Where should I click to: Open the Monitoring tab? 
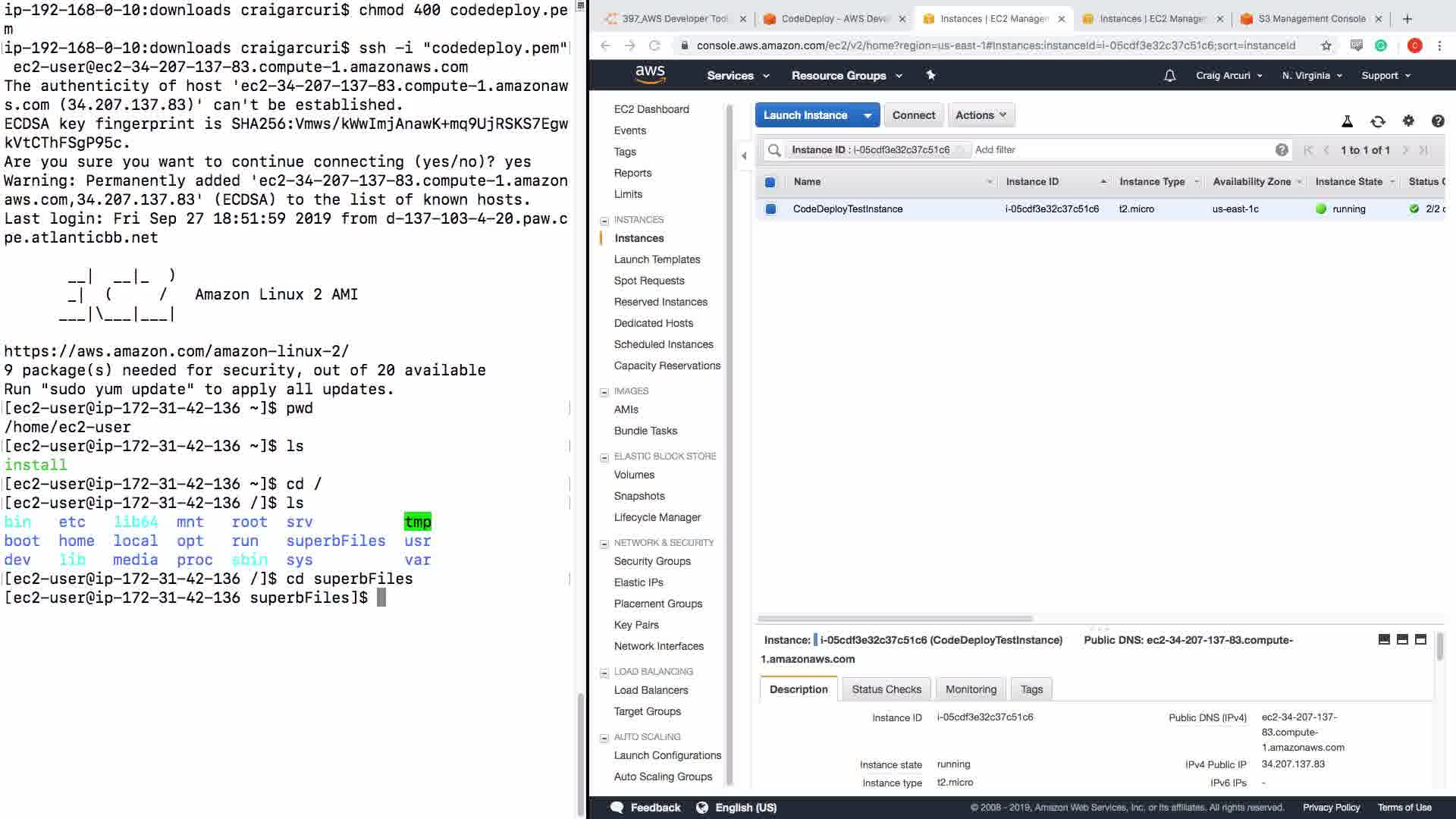971,689
